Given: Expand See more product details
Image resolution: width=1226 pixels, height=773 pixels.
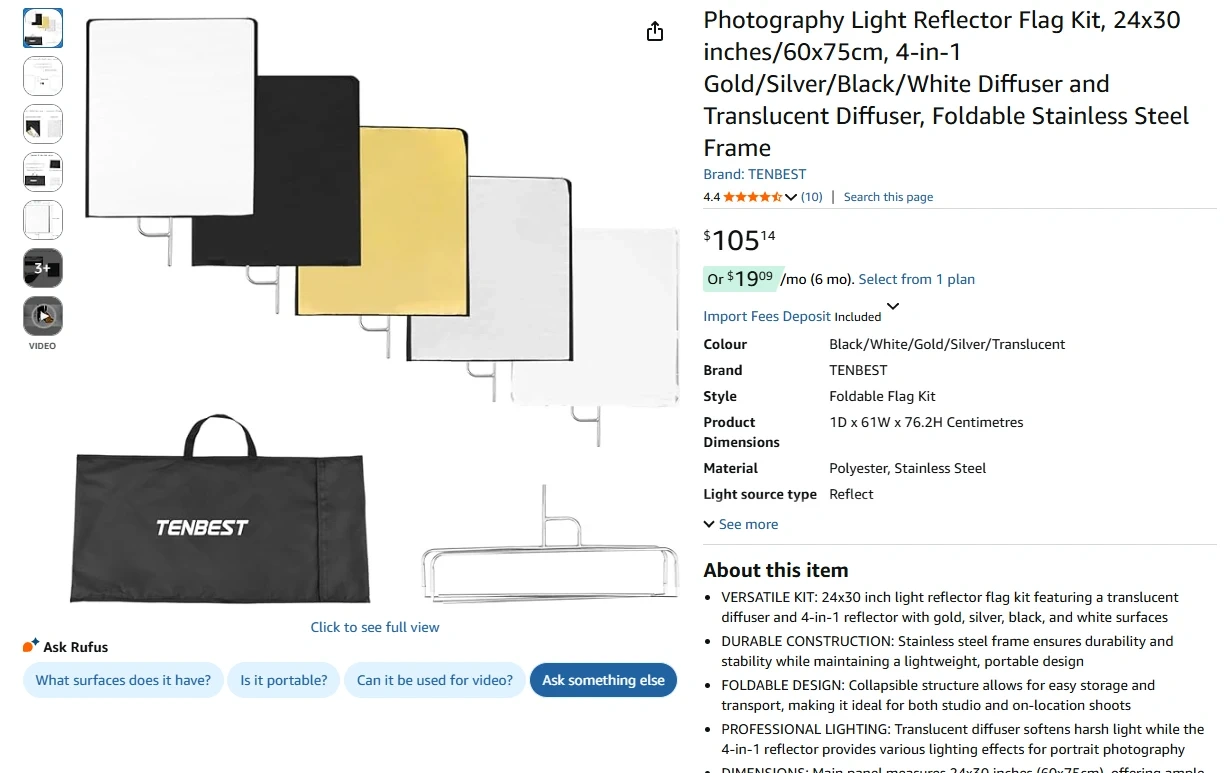Looking at the screenshot, I should pyautogui.click(x=740, y=524).
